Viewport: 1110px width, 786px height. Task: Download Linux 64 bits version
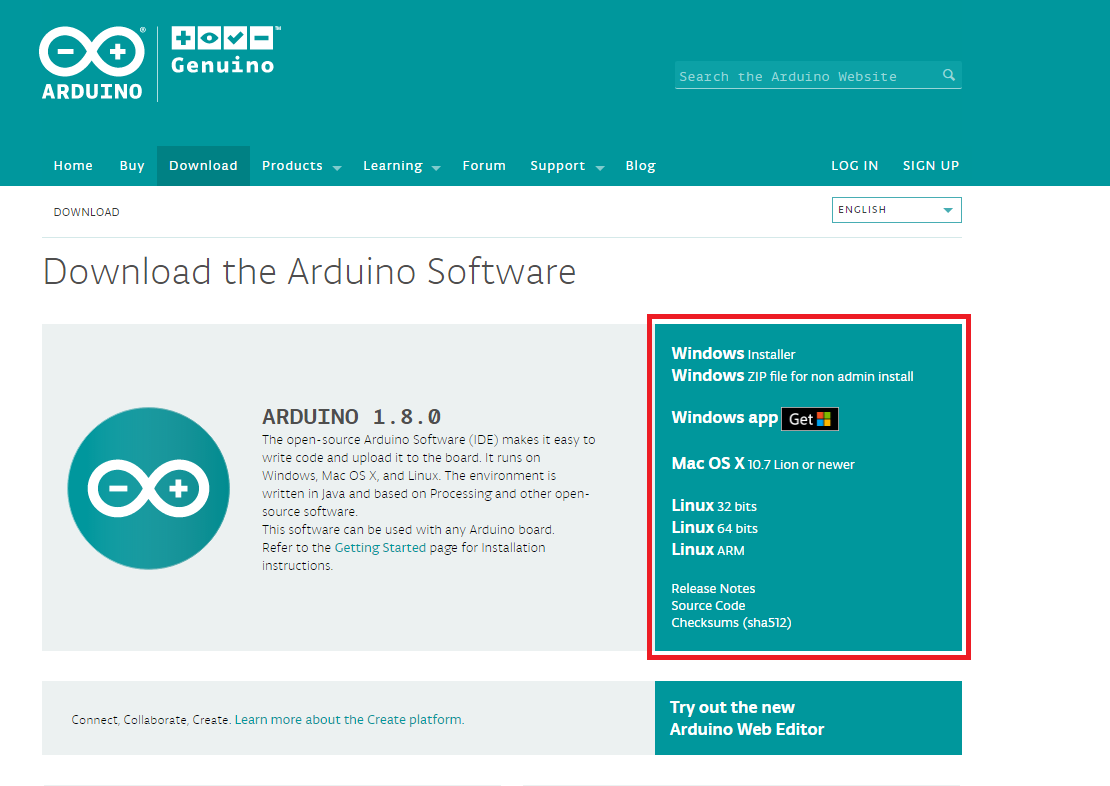tap(714, 528)
